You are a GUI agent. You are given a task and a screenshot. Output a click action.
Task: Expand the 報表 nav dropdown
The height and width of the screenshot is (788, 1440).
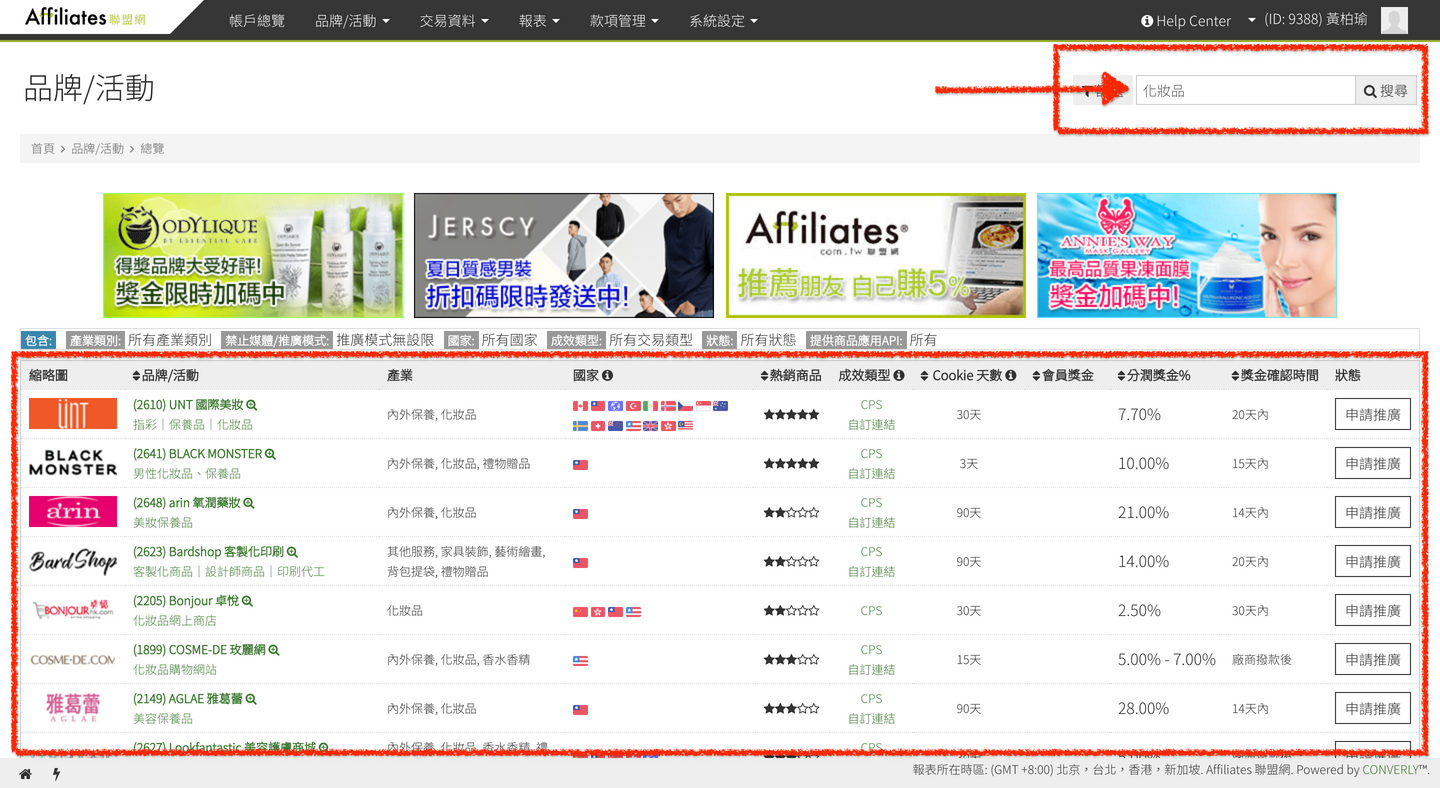(539, 20)
